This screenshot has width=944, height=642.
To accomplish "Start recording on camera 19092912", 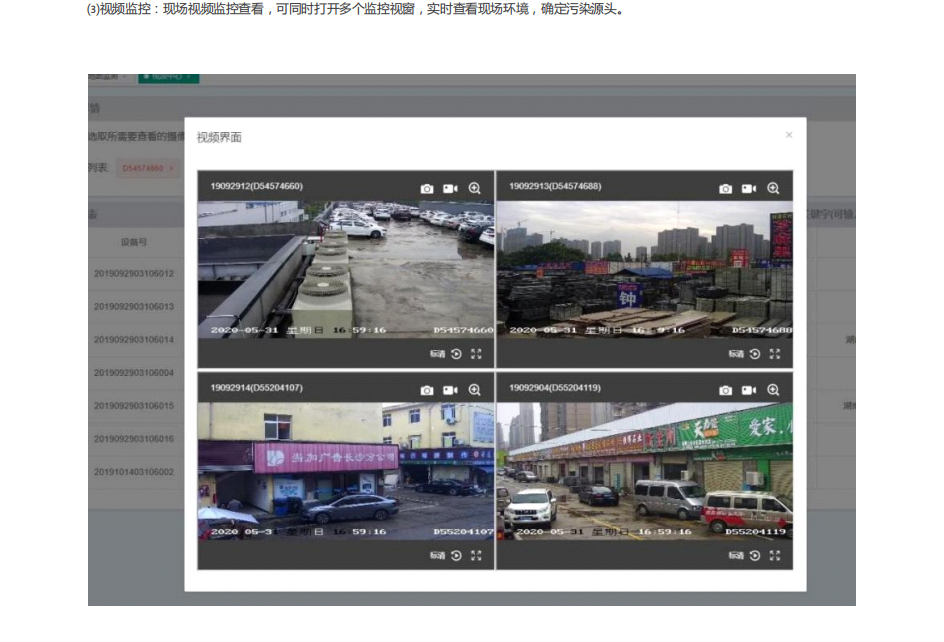I will point(450,188).
